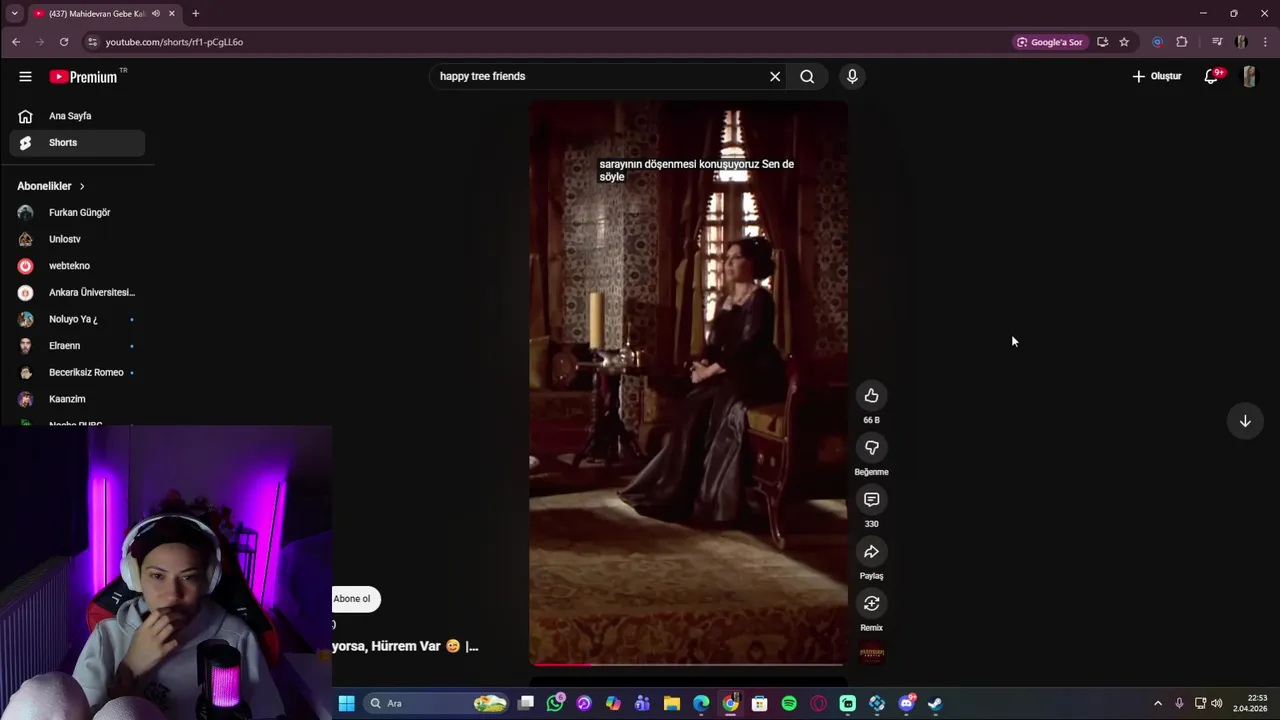1280x720 pixels.
Task: Open Unlostv subscription channel
Action: click(x=77, y=239)
